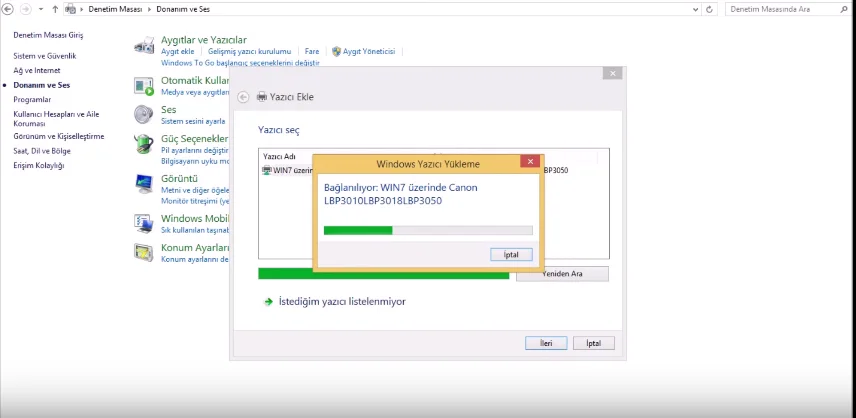Click the Back navigation arrow in the address bar

tap(8, 9)
